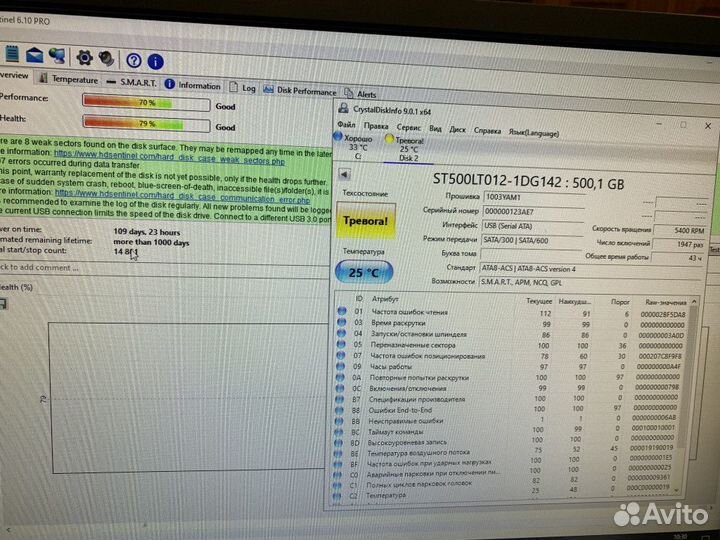Click the blue Info icon in Hard Disk Sentinel toolbar
This screenshot has width=720, height=540.
156,62
